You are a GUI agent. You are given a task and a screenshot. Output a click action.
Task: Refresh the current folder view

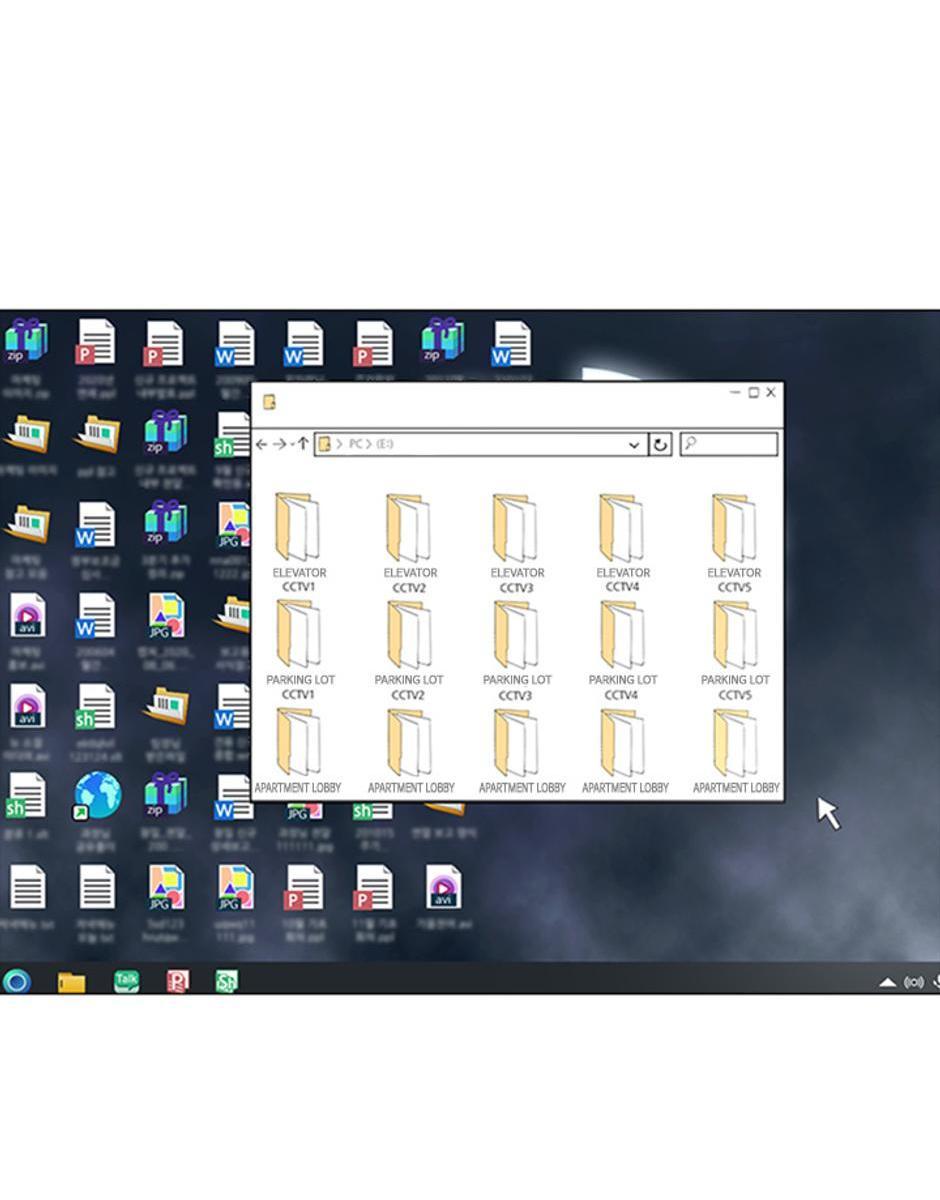coord(660,445)
